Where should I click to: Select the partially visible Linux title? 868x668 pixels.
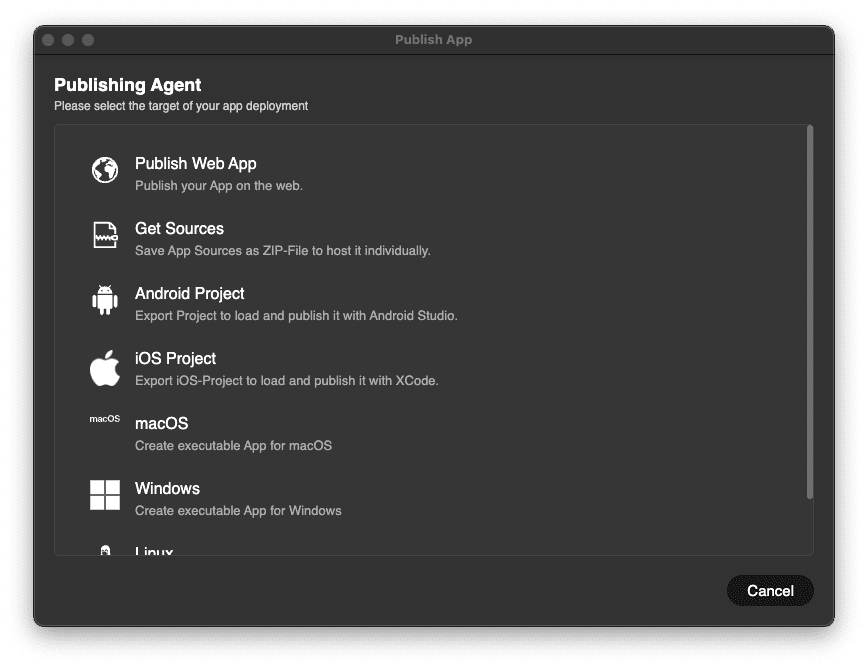tap(154, 551)
